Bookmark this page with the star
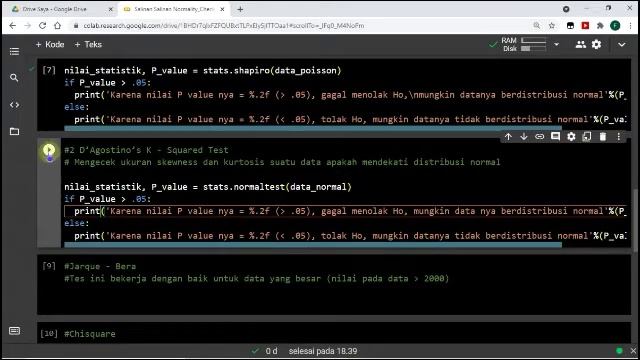Image resolution: width=640 pixels, height=360 pixels. click(552, 26)
